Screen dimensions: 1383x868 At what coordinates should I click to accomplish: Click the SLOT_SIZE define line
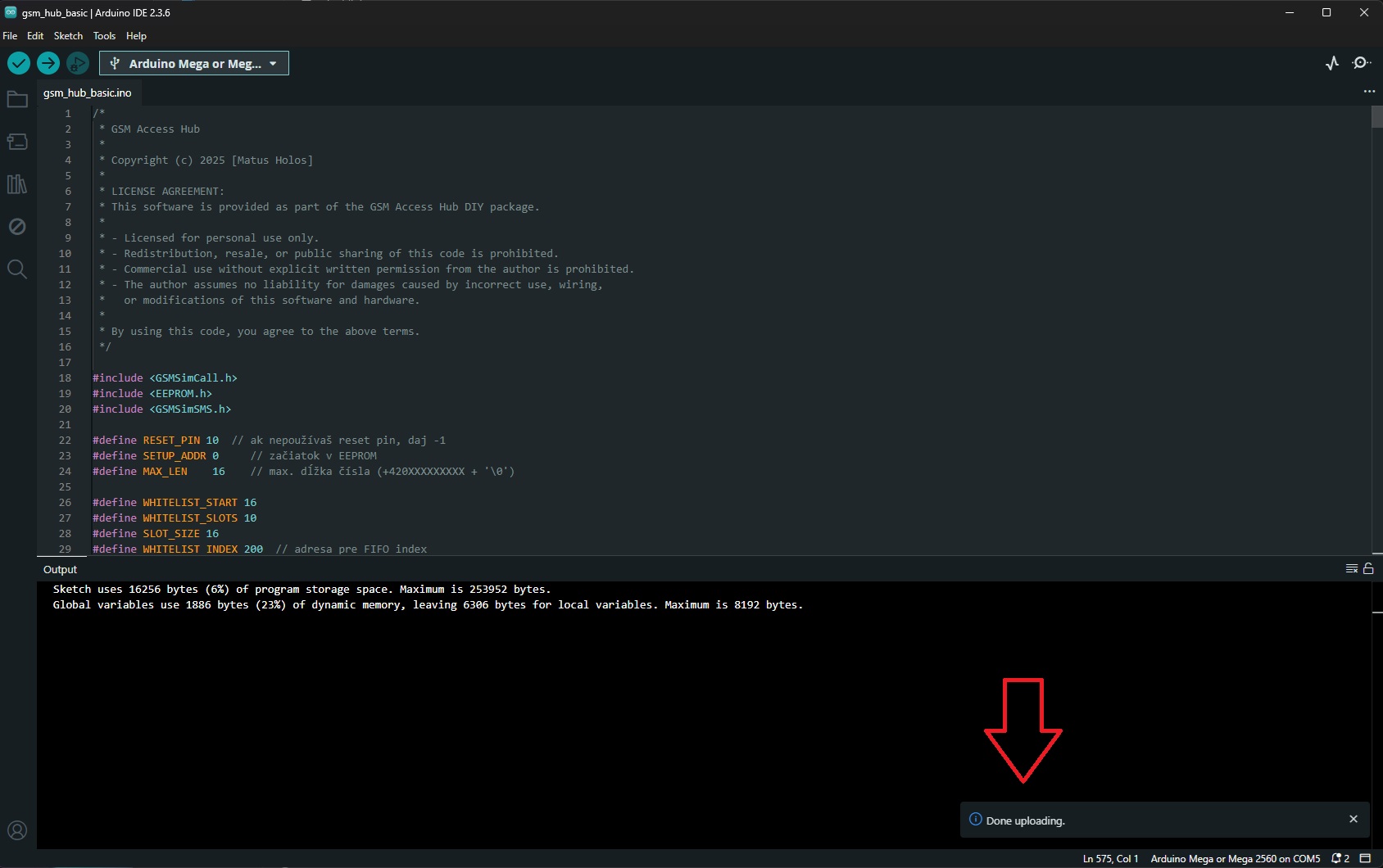click(156, 534)
